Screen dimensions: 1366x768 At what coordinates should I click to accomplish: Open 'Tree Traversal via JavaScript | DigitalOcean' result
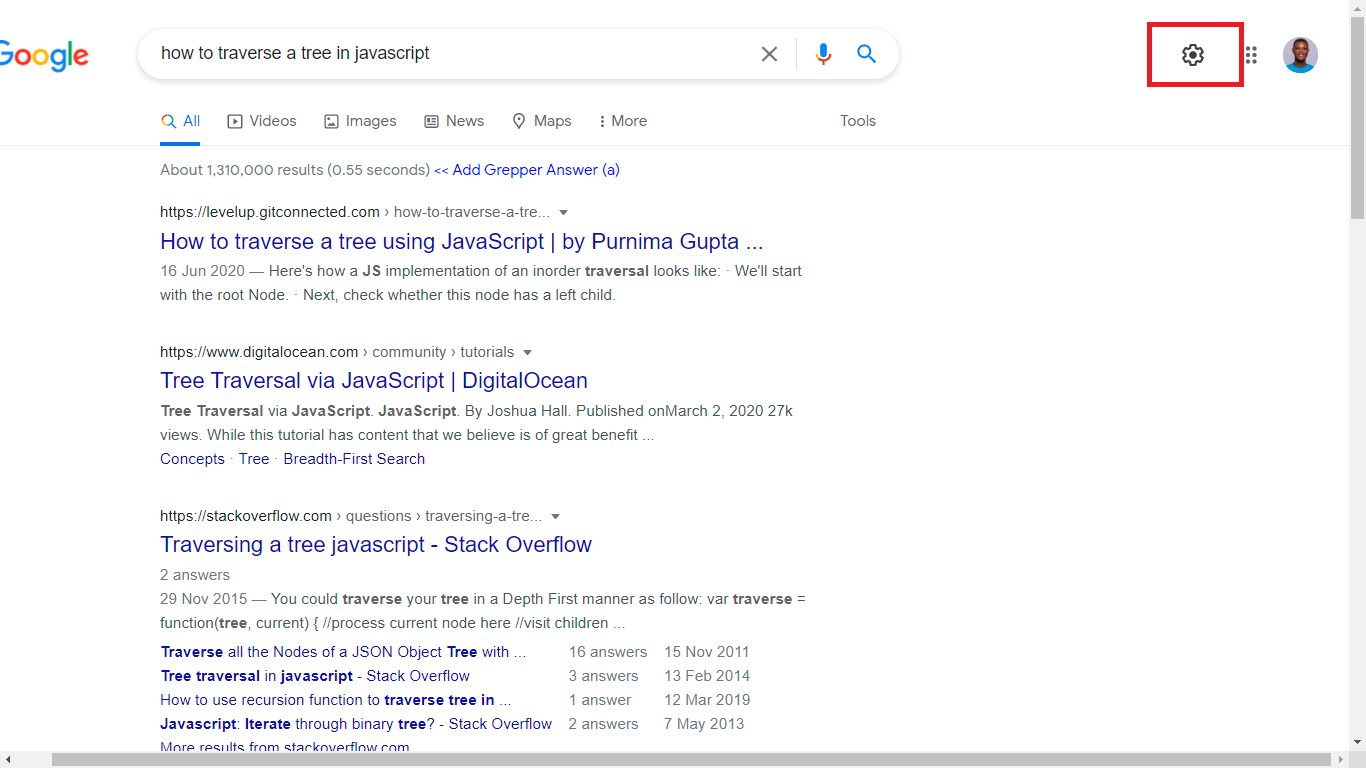[374, 380]
